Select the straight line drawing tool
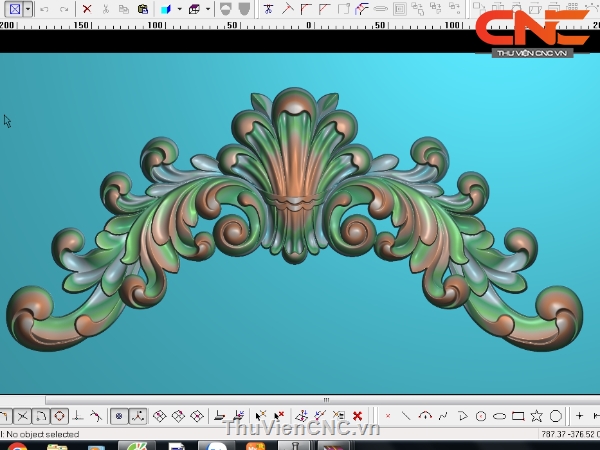This screenshot has height=450, width=600. [406, 416]
